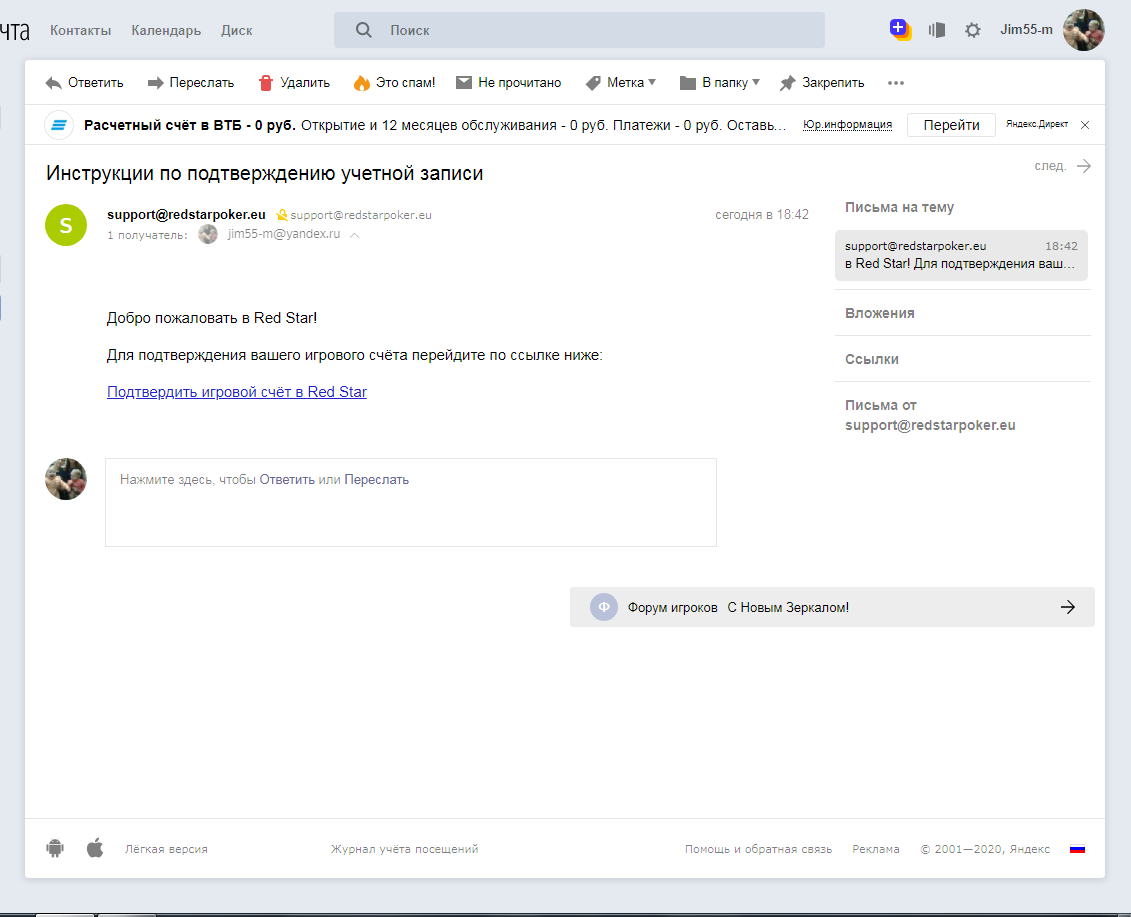Open the Android app icon in footer

(55, 849)
